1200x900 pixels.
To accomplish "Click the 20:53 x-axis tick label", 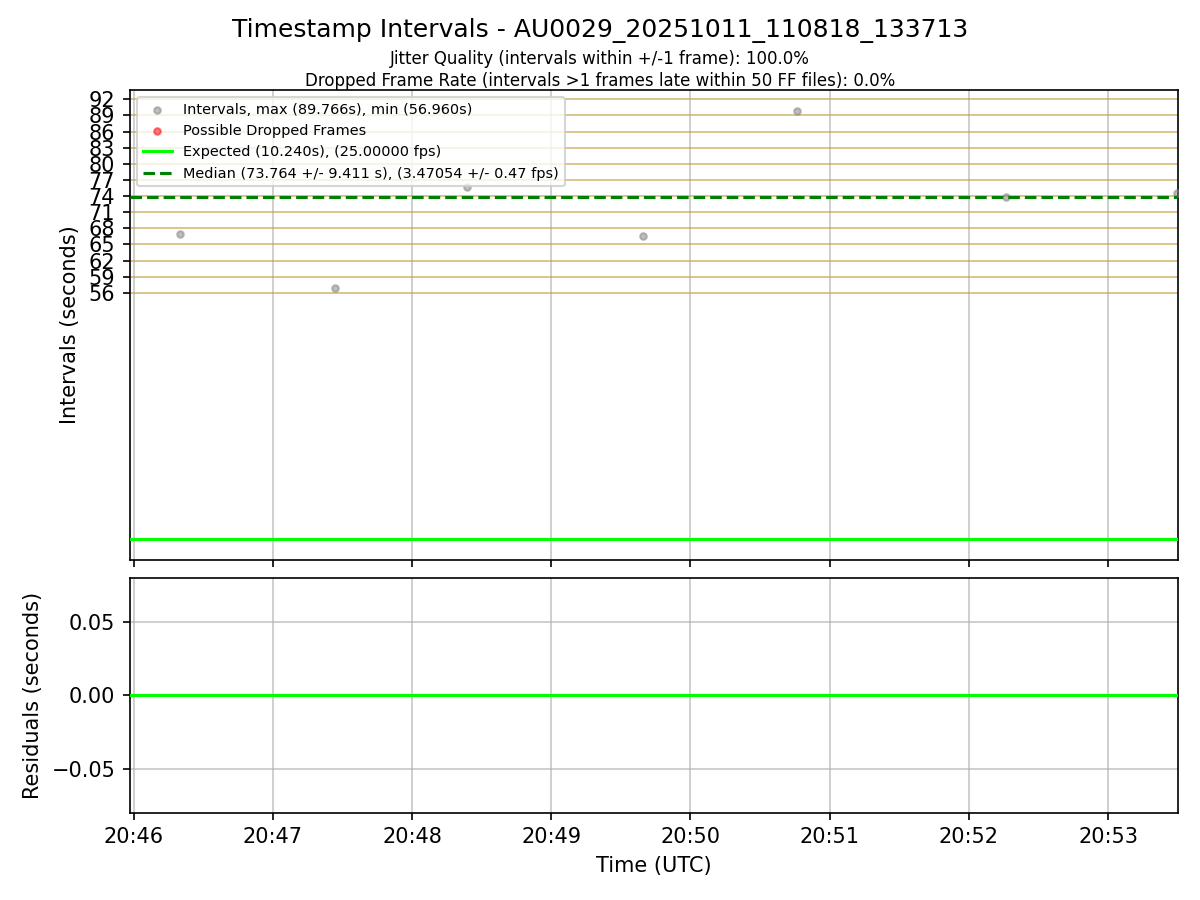I will tap(1107, 835).
